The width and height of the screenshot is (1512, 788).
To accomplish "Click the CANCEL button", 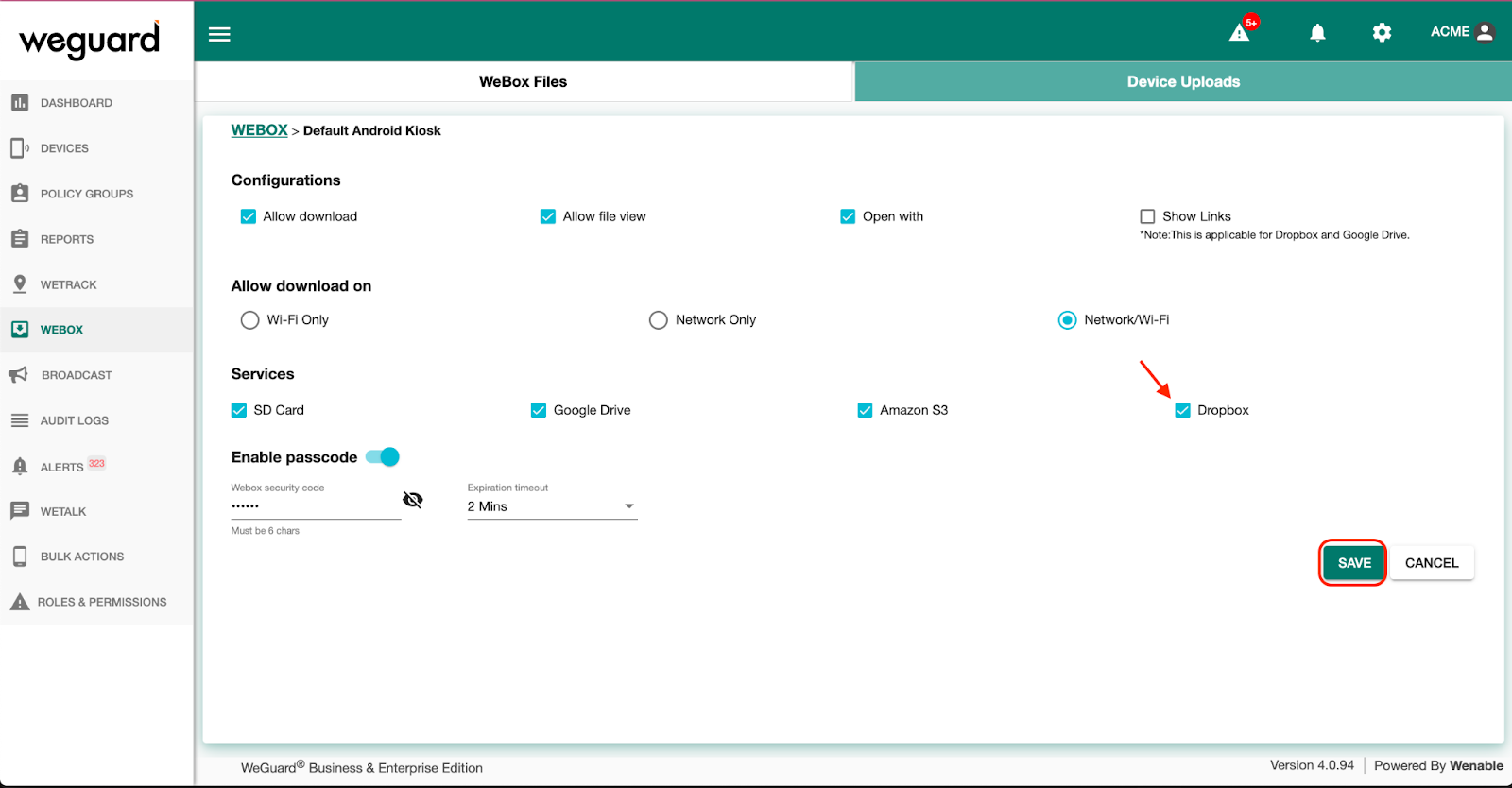I will point(1432,563).
